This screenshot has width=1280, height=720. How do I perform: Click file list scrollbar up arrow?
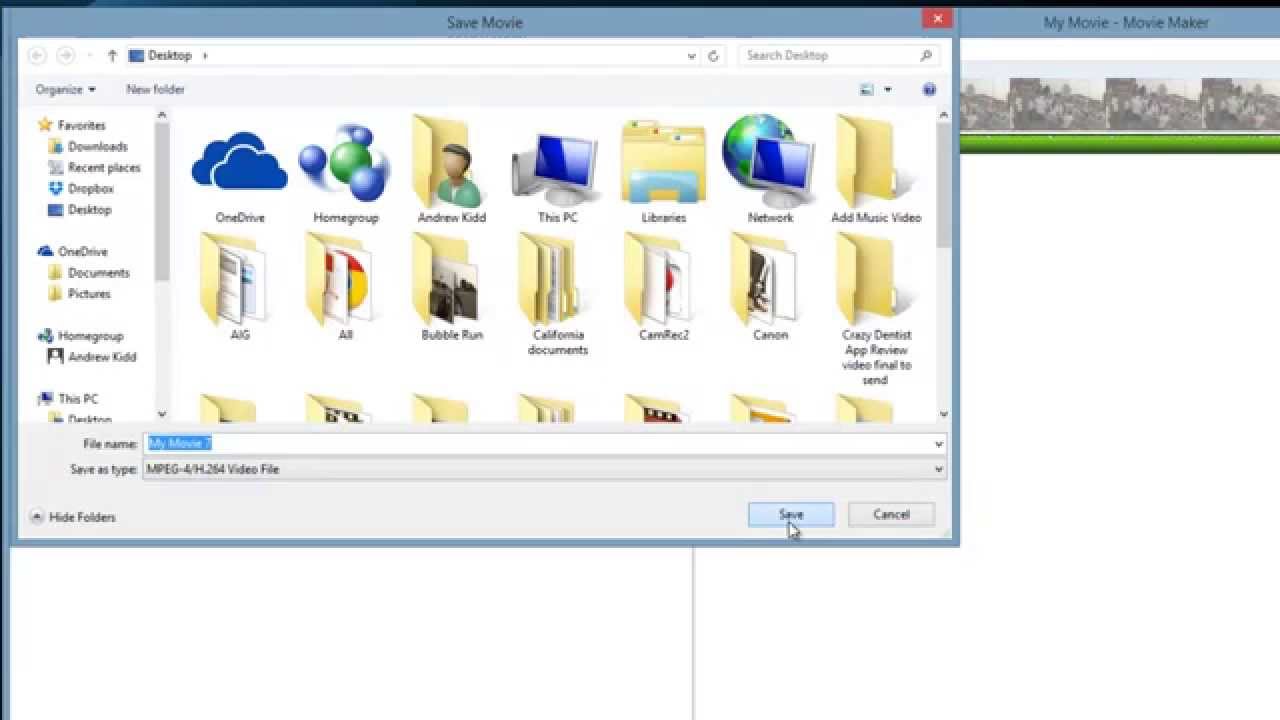pos(943,116)
